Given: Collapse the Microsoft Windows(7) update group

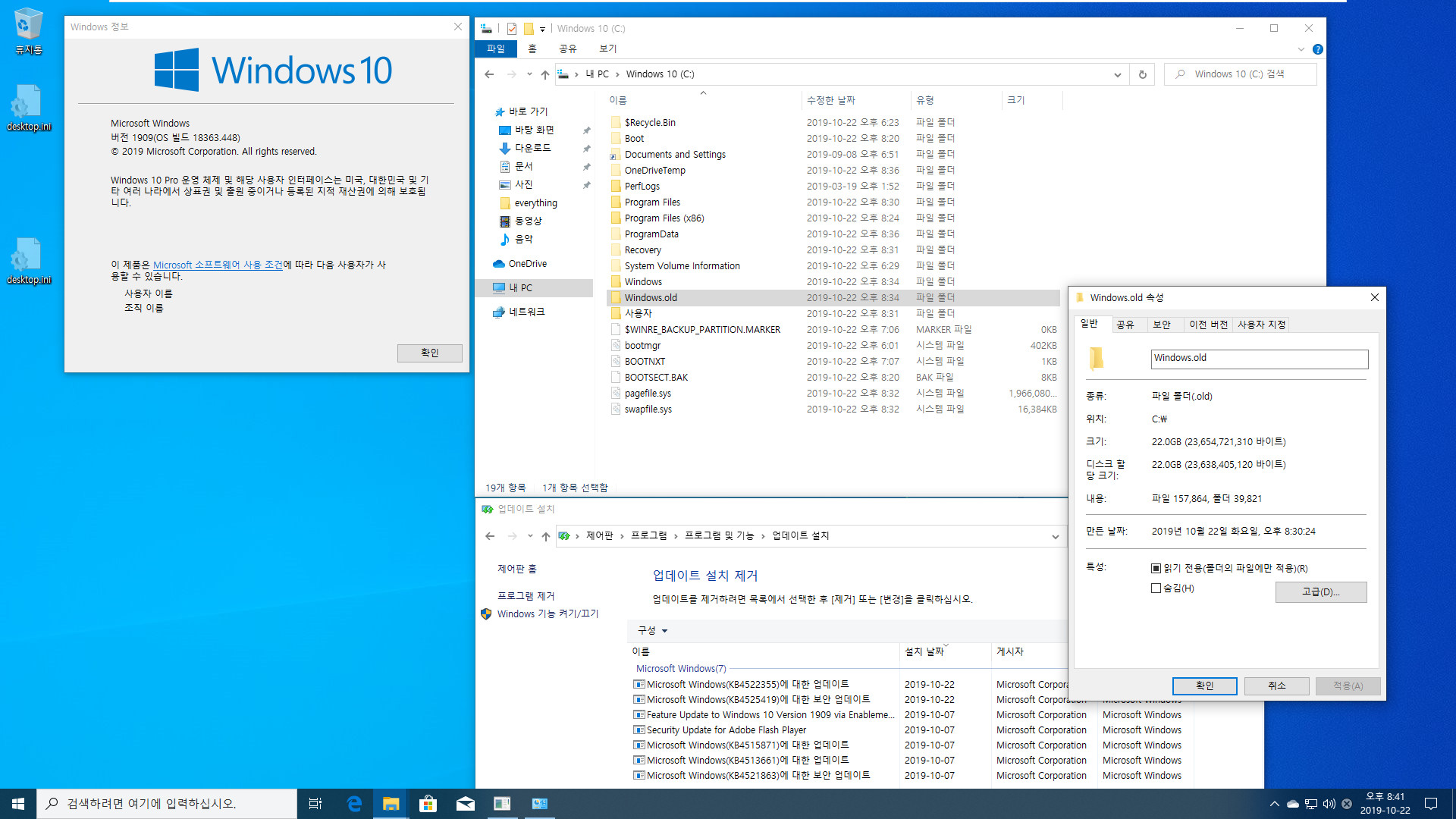Looking at the screenshot, I should click(x=680, y=669).
